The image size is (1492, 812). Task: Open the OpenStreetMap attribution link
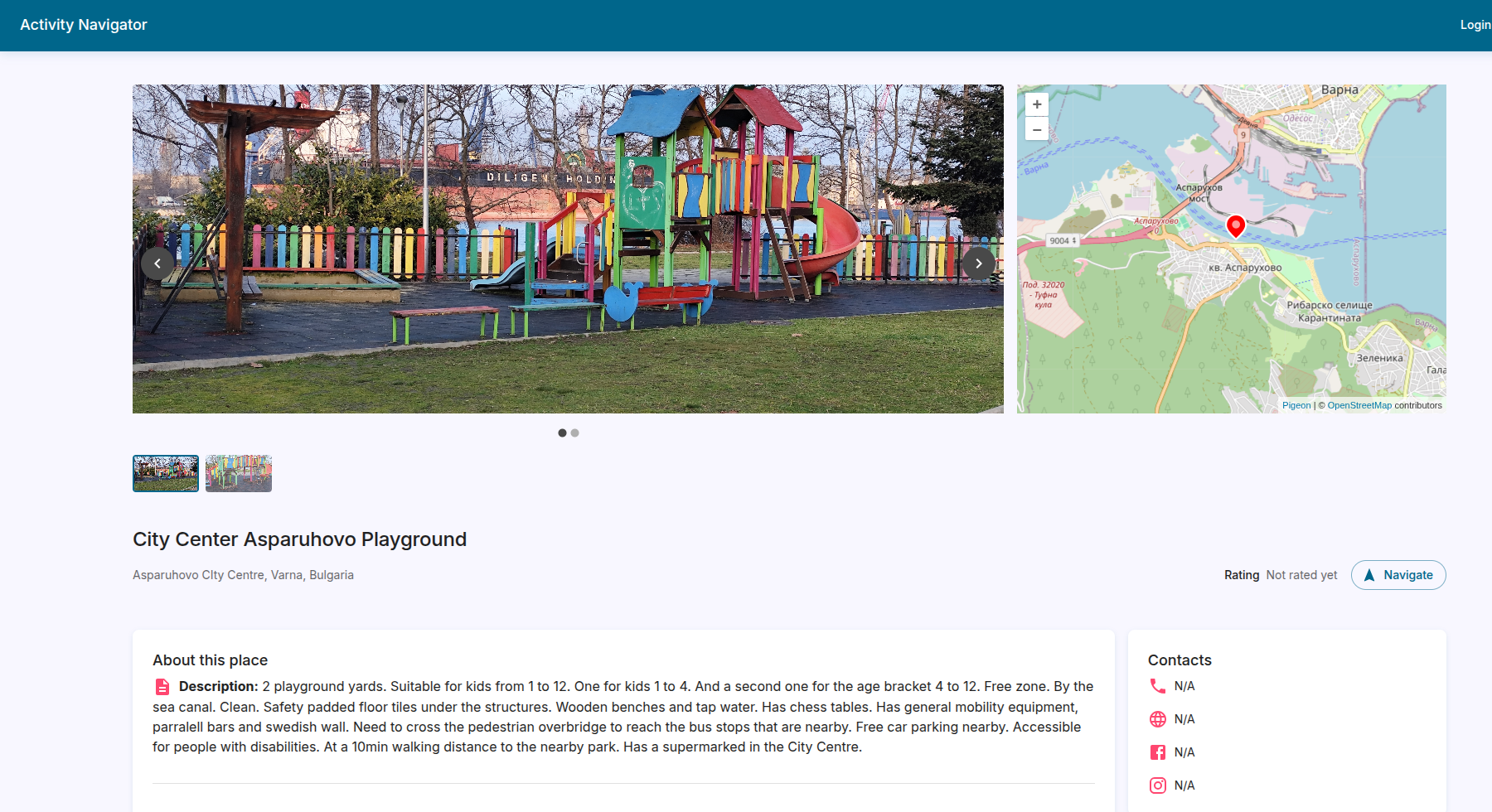point(1359,405)
